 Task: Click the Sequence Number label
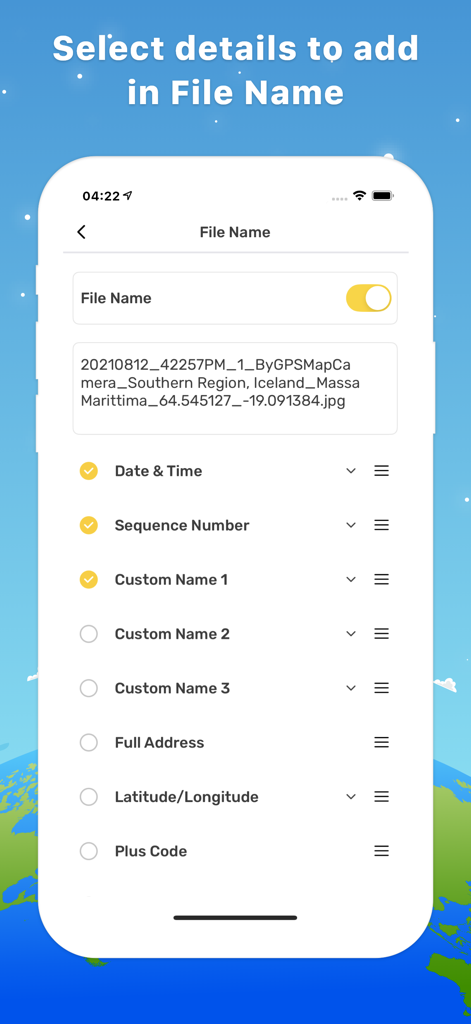(182, 525)
